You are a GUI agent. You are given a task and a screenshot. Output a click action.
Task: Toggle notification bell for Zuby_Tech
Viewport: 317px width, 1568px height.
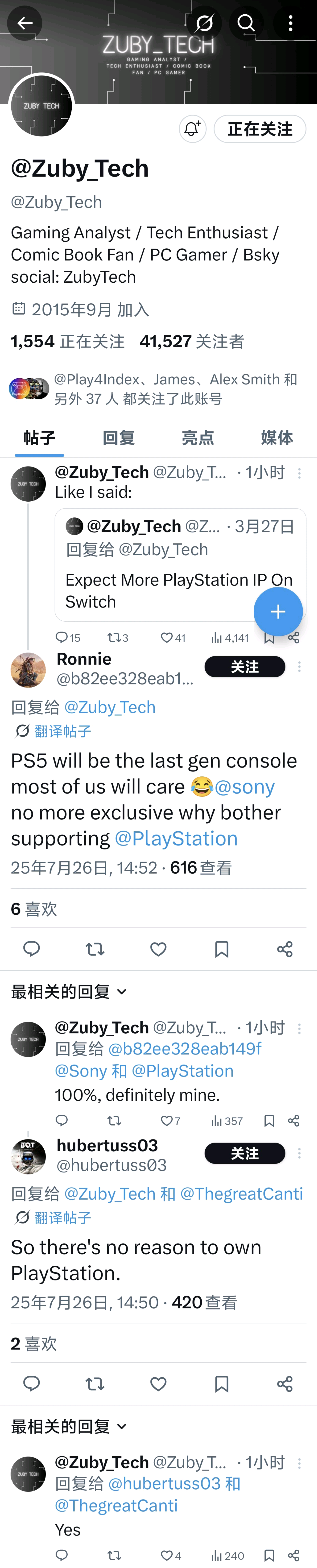point(192,129)
